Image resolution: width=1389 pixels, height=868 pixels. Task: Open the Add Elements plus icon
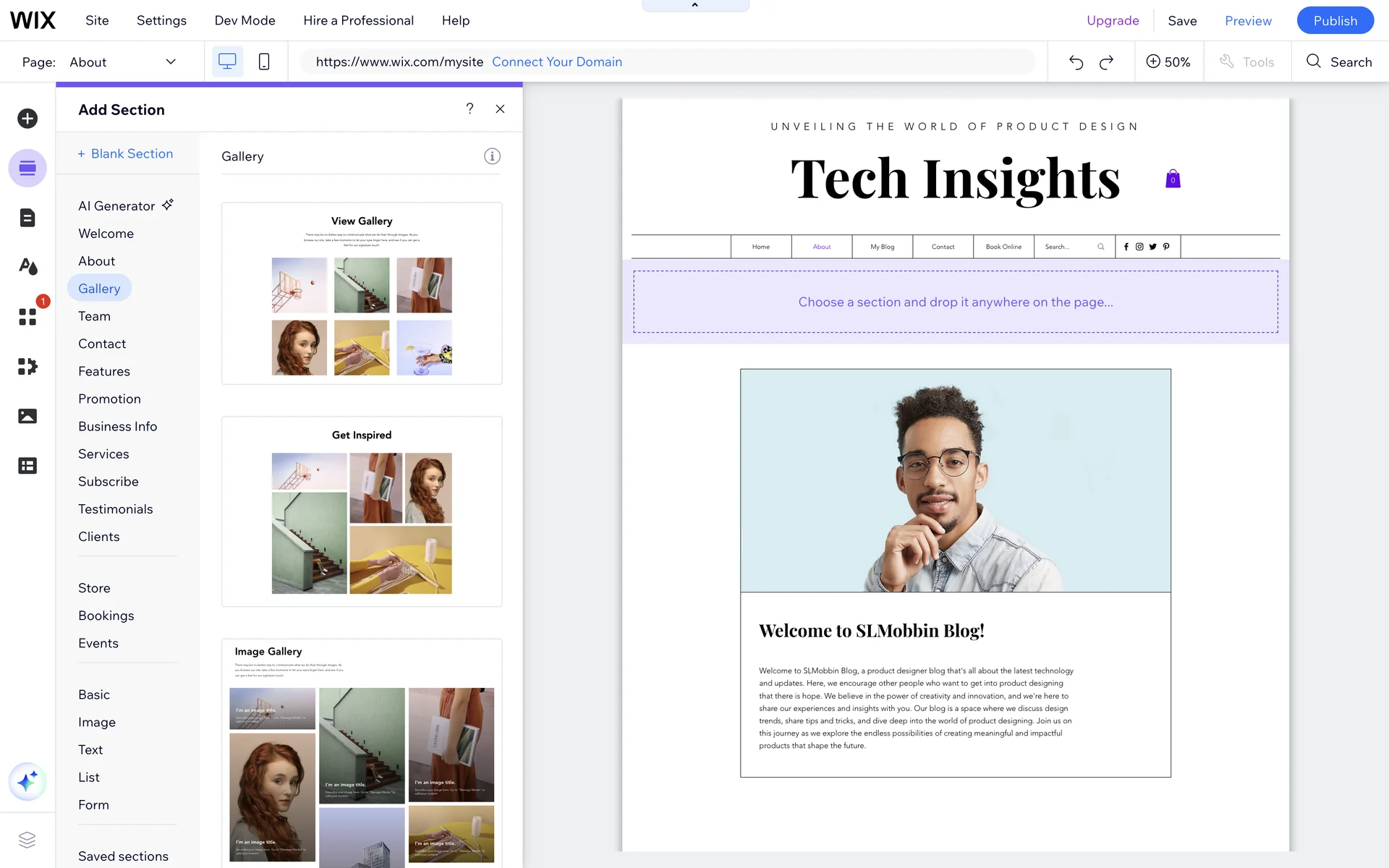27,119
